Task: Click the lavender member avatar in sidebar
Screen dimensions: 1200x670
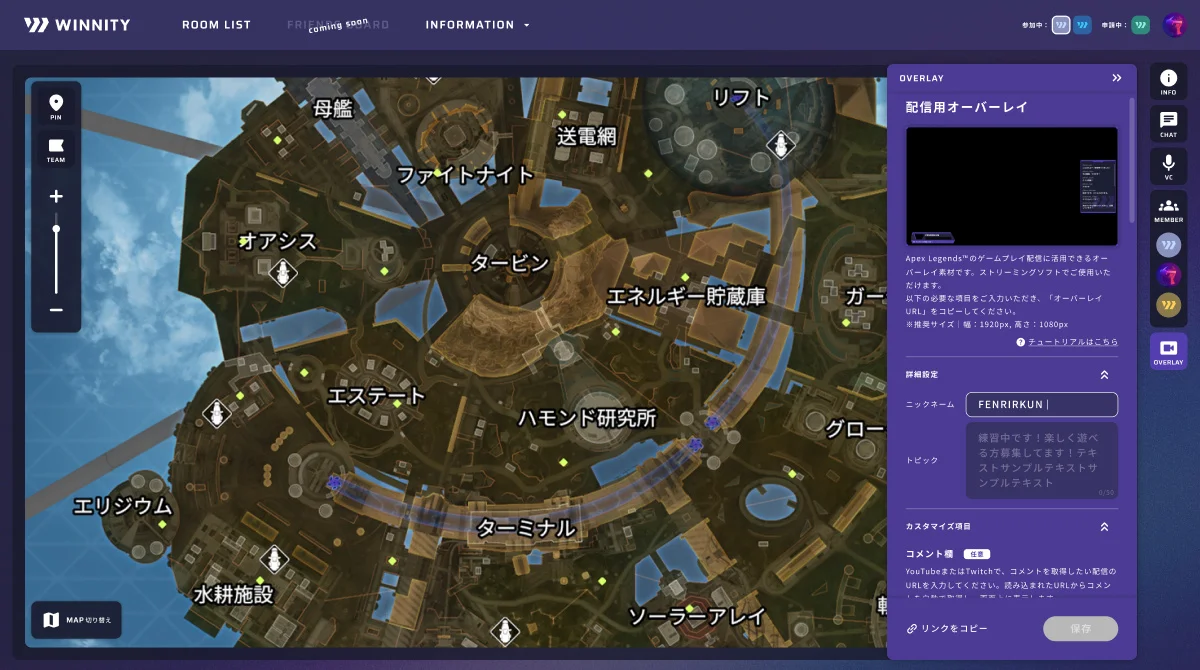Action: 1168,245
